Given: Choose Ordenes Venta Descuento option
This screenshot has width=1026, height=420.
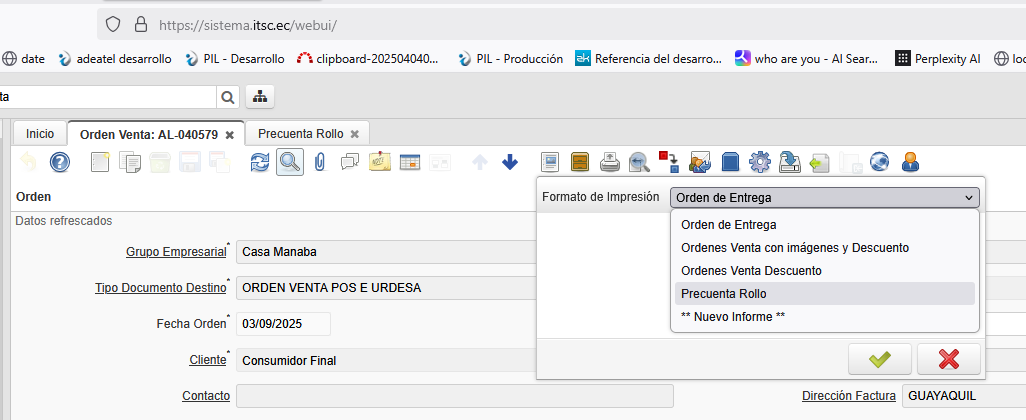Looking at the screenshot, I should tap(751, 271).
